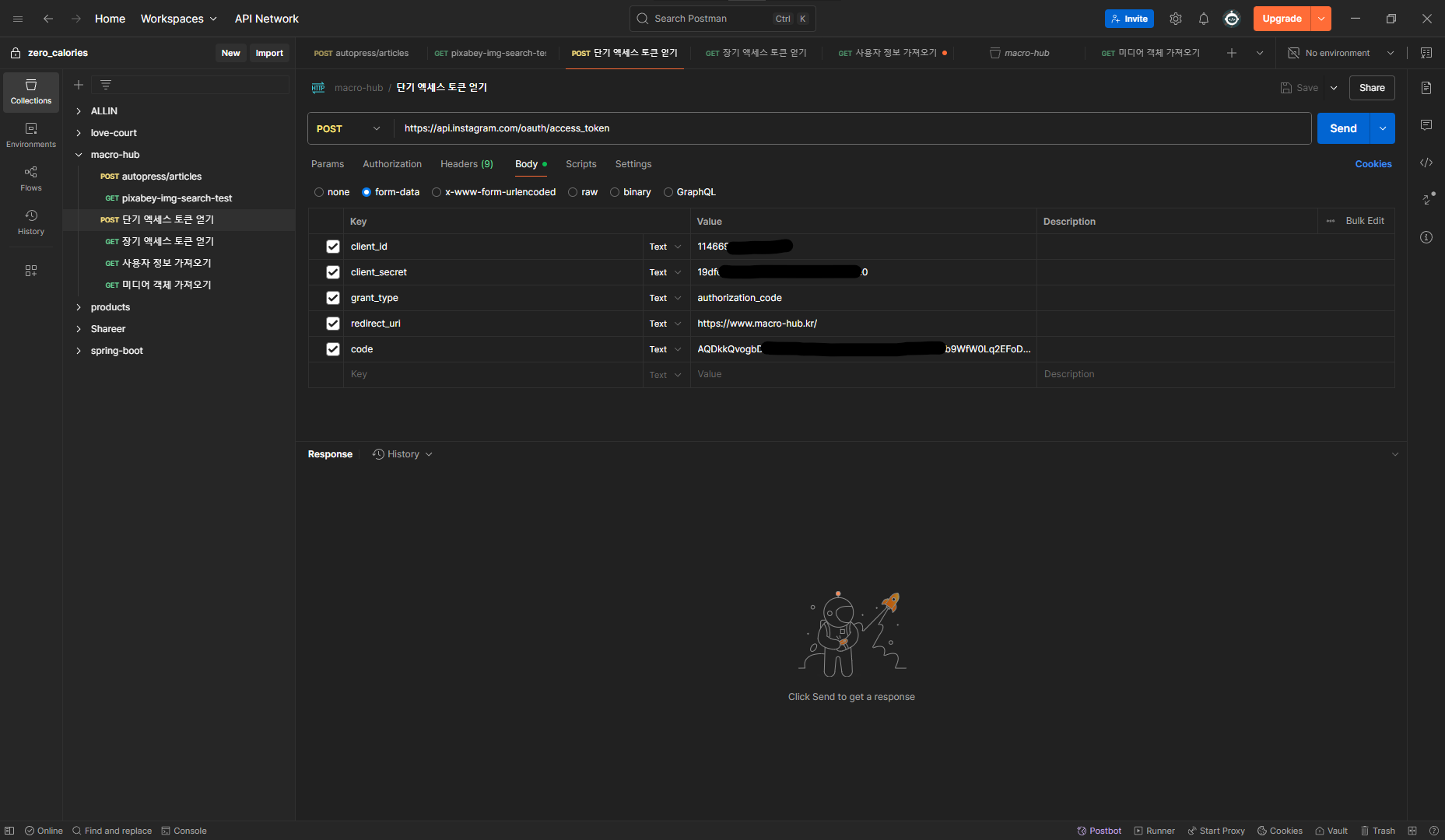Viewport: 1445px width, 840px height.
Task: Switch to the request Settings tab
Action: pyautogui.click(x=633, y=164)
